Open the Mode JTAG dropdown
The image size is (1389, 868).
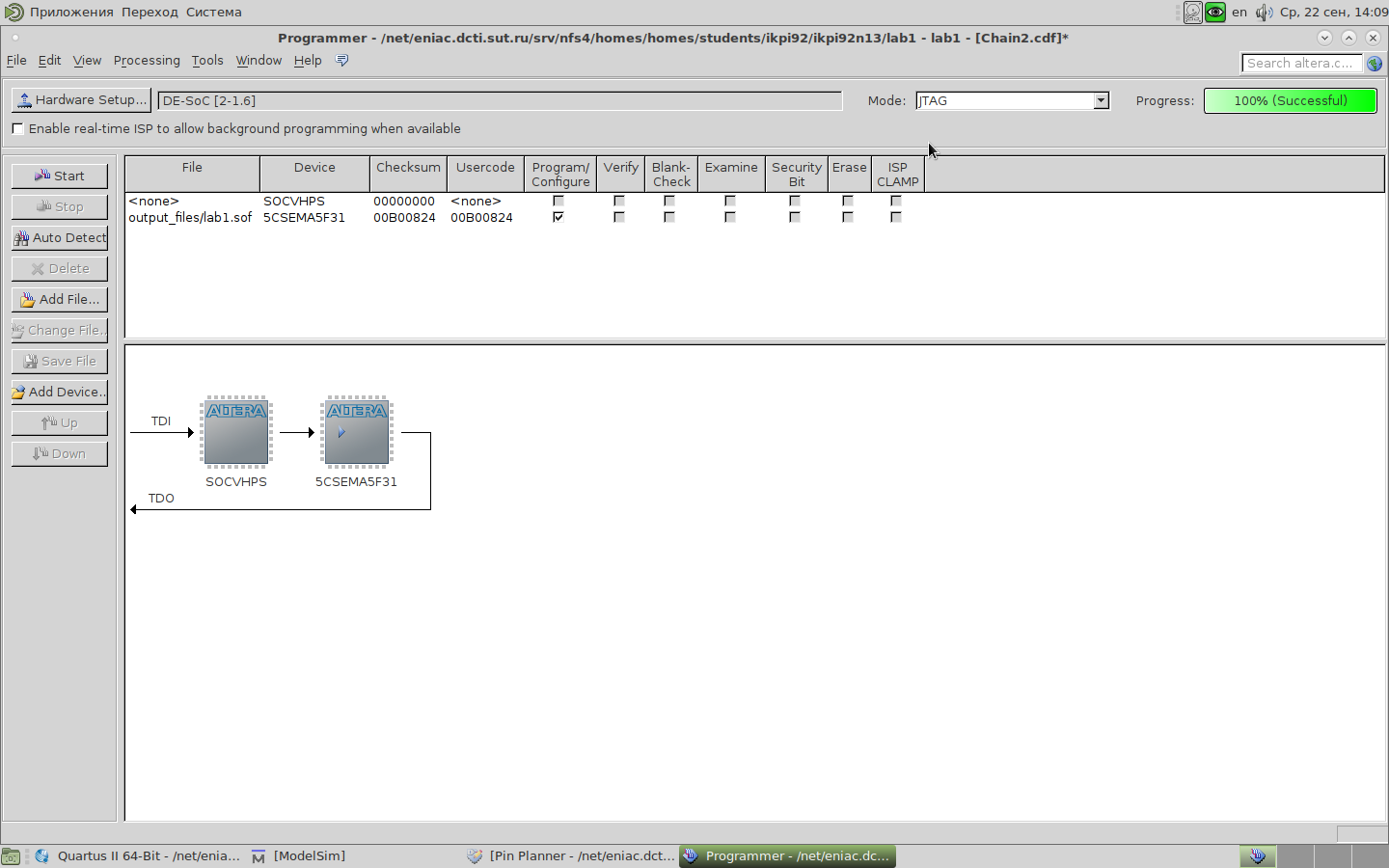pyautogui.click(x=1101, y=100)
